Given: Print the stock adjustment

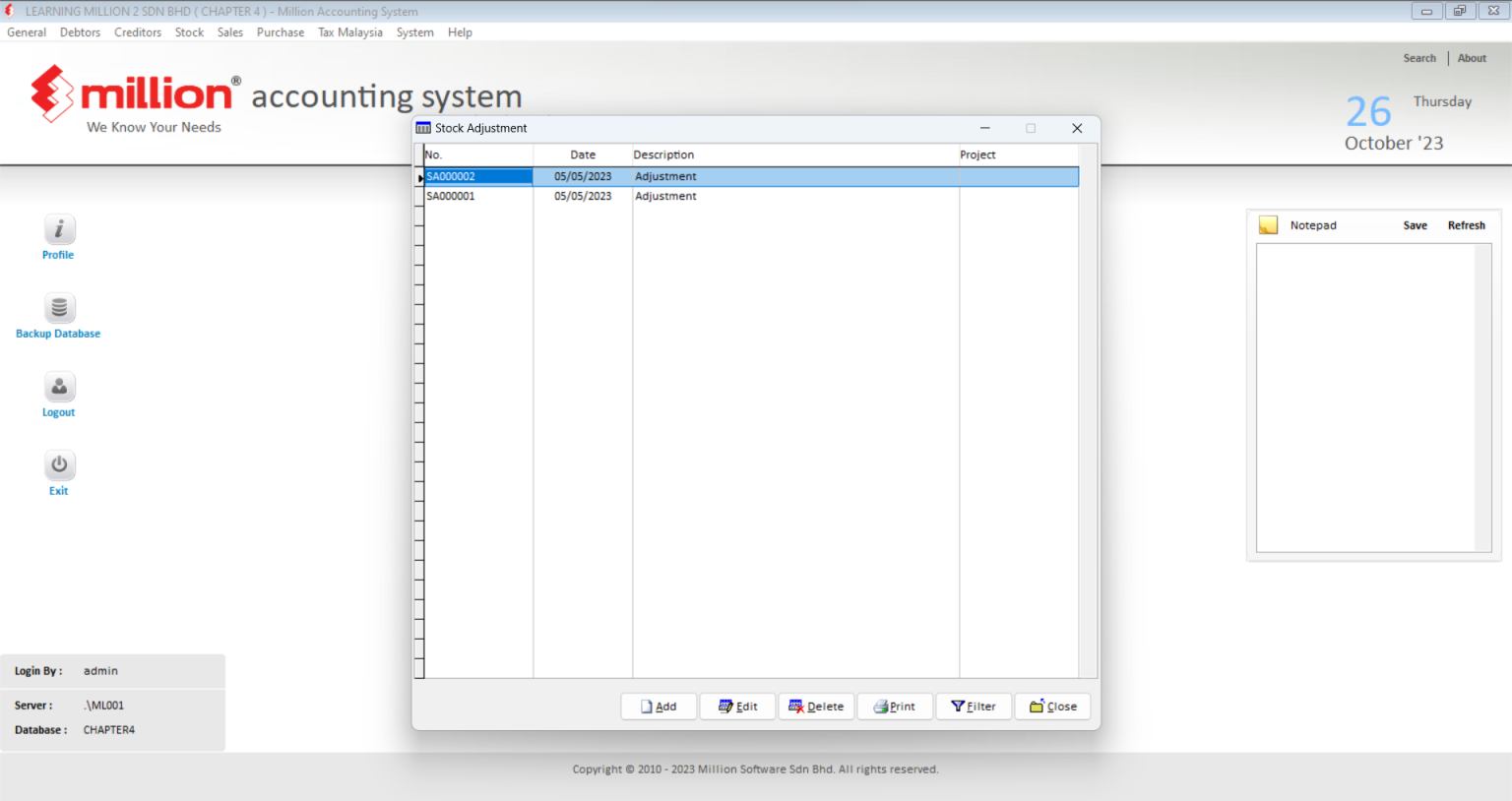Looking at the screenshot, I should tap(895, 707).
